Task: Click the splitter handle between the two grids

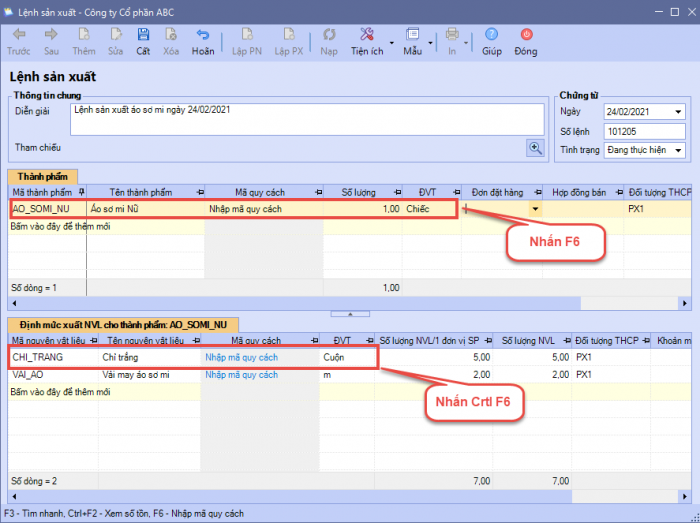Action: pos(349,313)
